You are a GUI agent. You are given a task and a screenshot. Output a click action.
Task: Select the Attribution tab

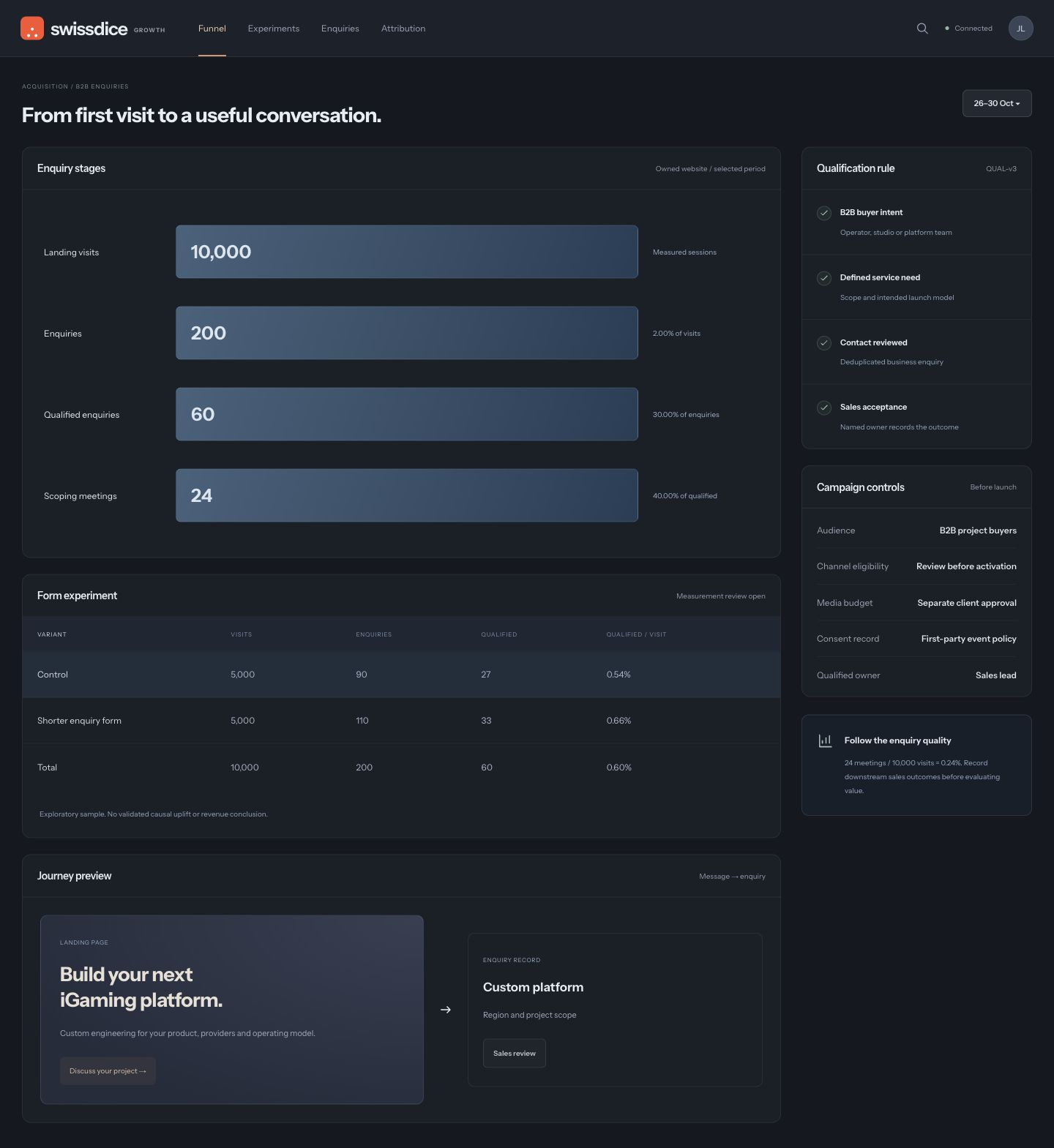(403, 29)
